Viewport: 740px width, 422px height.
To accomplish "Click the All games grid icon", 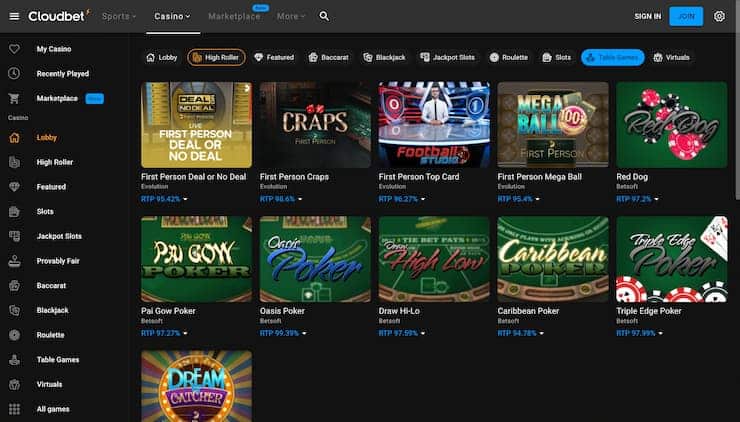I will point(14,409).
